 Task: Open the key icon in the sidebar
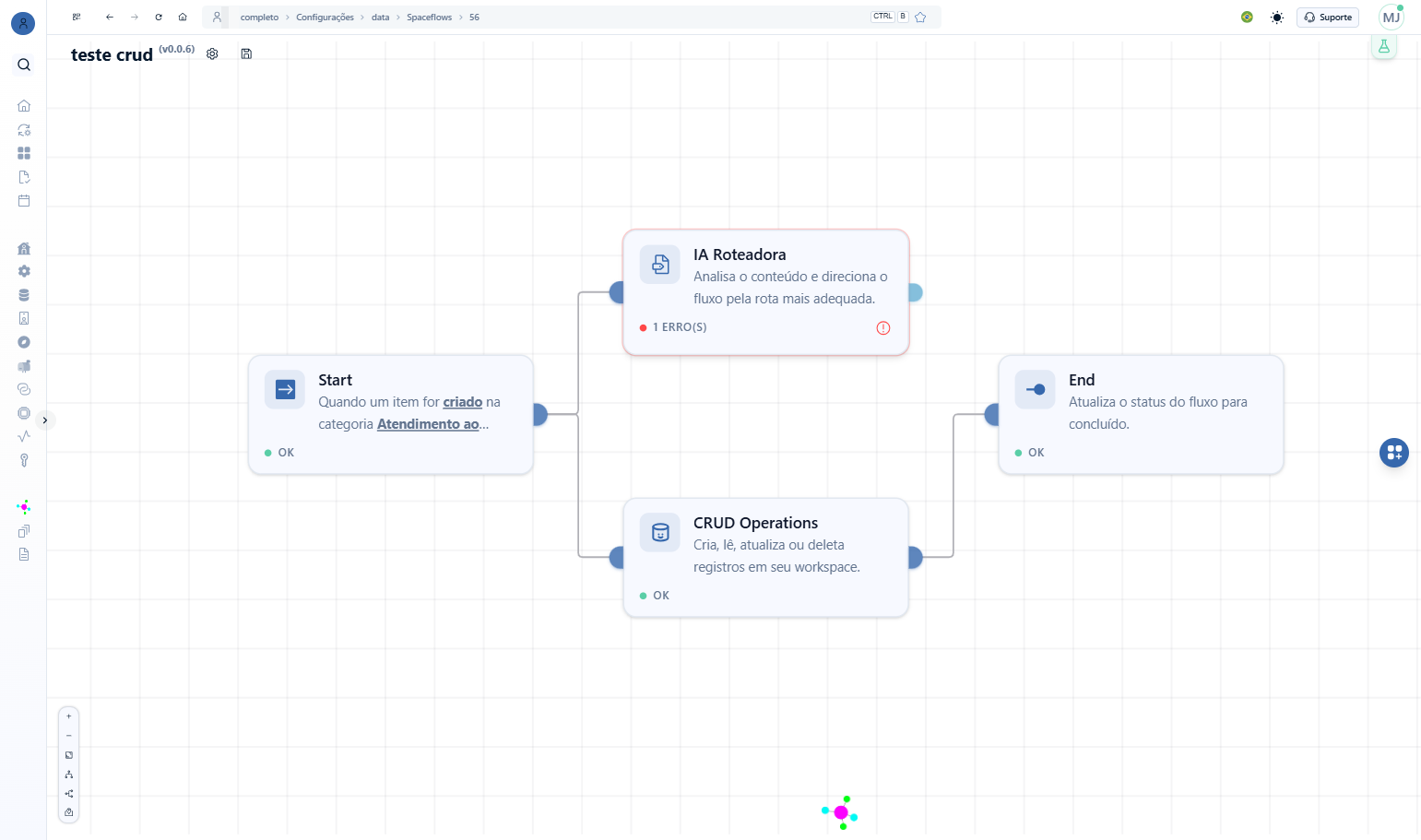click(24, 460)
